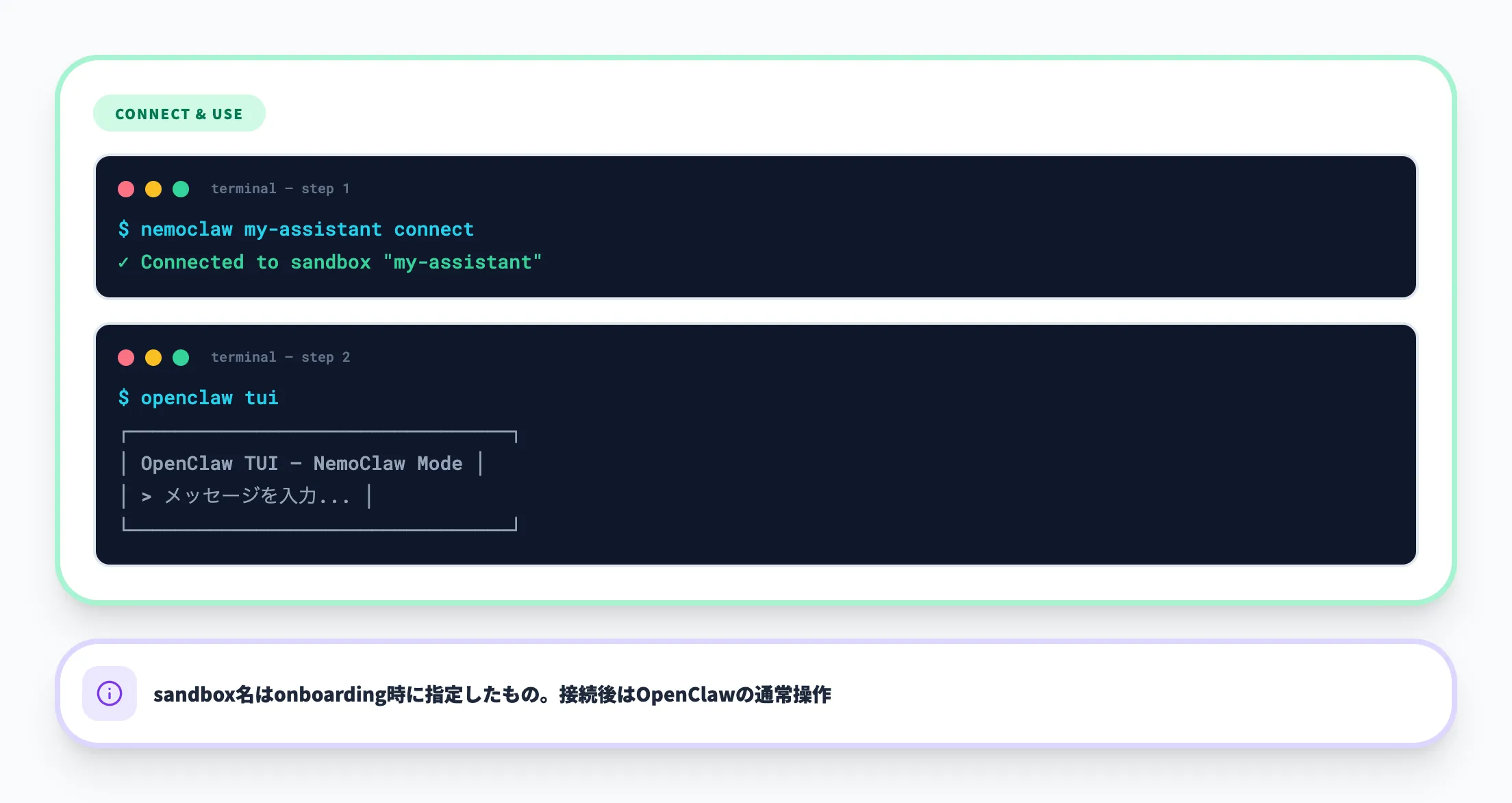Click the green checkmark before Connected

click(123, 262)
